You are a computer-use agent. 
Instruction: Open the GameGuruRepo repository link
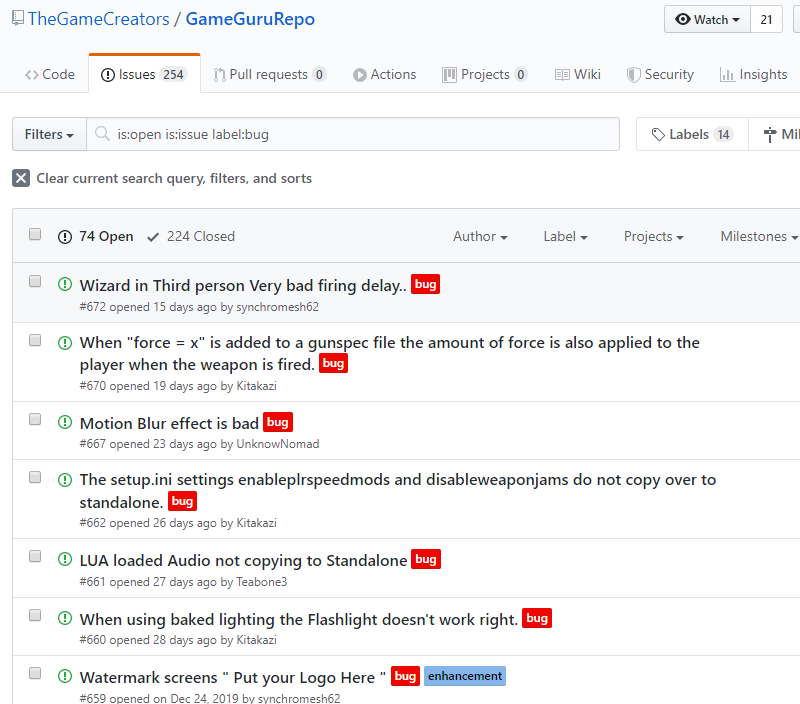pyautogui.click(x=250, y=19)
